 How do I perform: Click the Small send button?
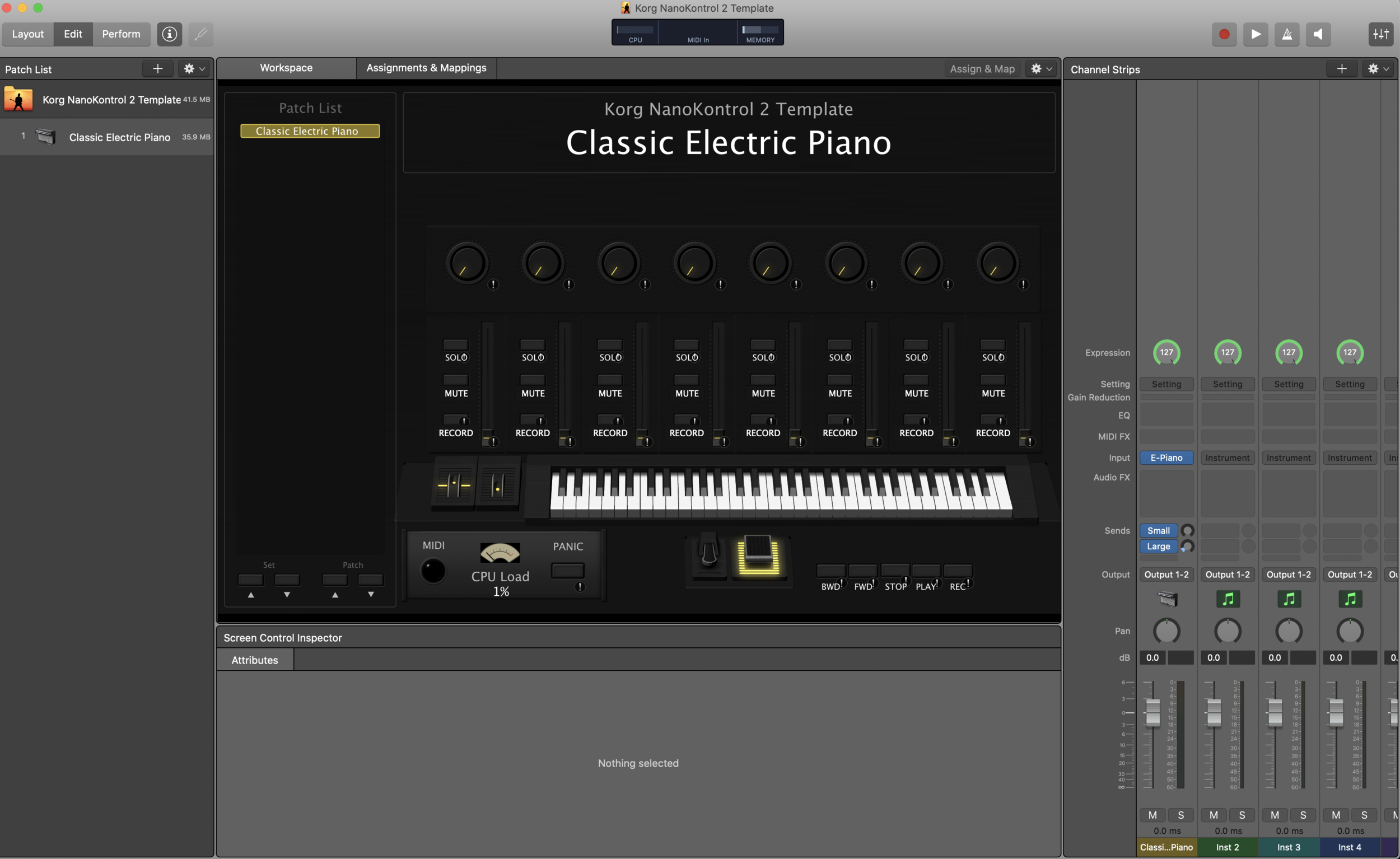coord(1159,530)
